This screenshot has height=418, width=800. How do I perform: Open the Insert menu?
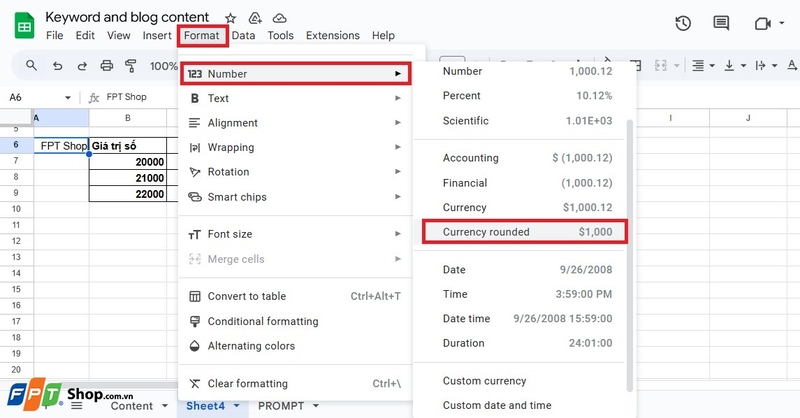(157, 35)
